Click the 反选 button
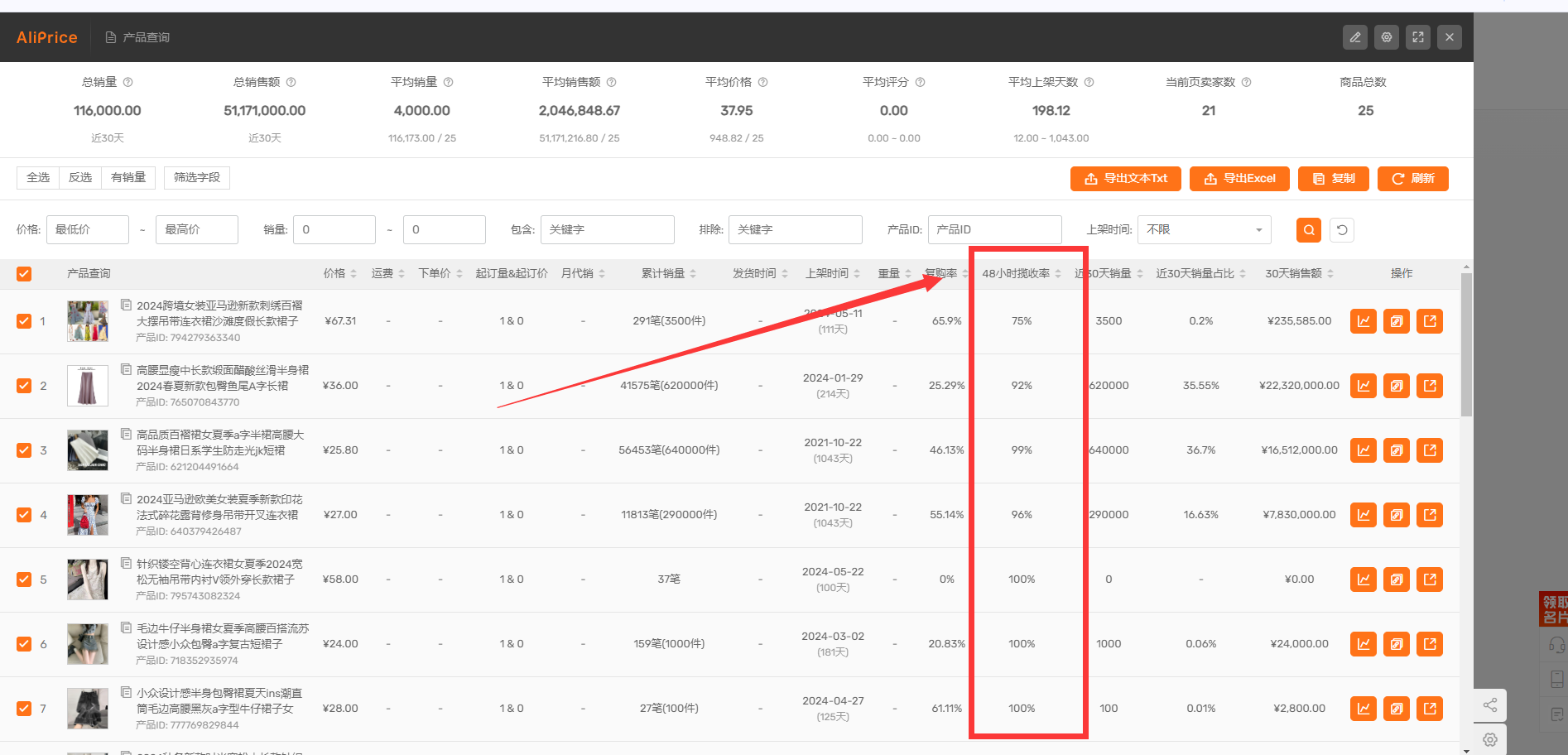 point(80,178)
